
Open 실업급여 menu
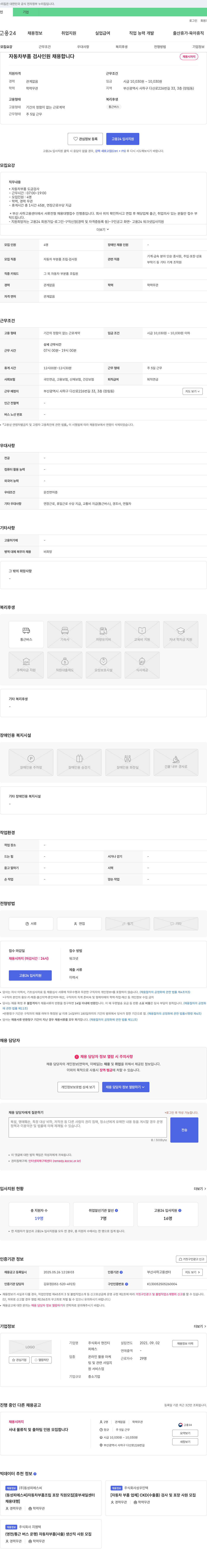pyautogui.click(x=103, y=33)
